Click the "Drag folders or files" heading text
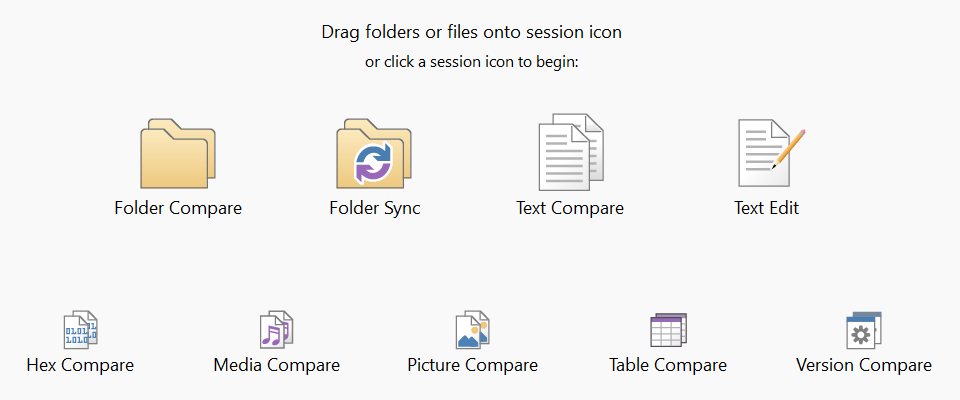960x400 pixels. (x=471, y=32)
